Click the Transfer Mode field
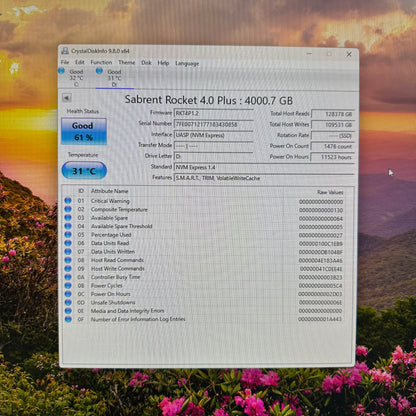This screenshot has height=416, width=416. [214, 146]
